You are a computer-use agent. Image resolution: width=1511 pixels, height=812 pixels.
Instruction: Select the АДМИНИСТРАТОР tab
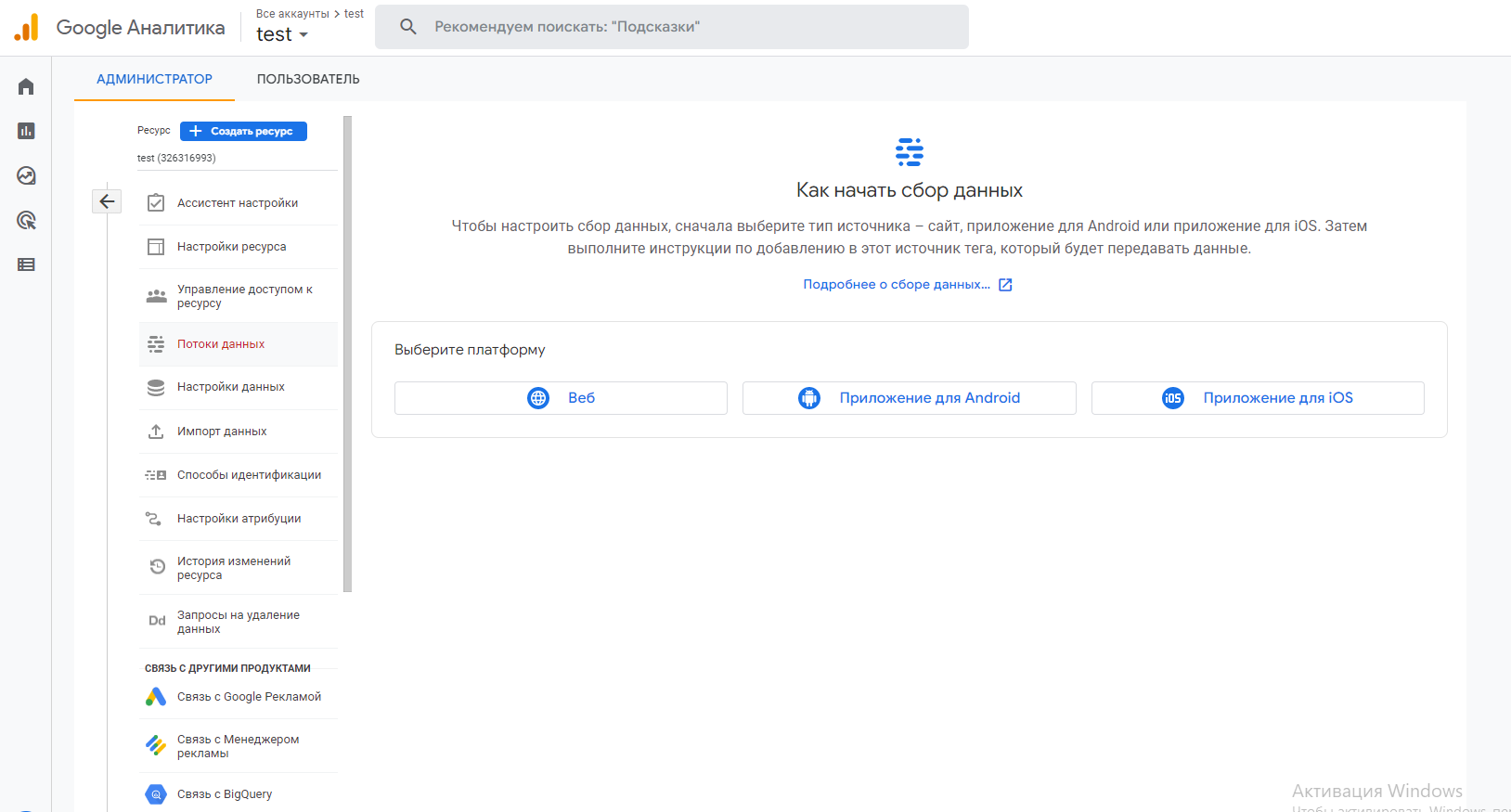coord(154,79)
